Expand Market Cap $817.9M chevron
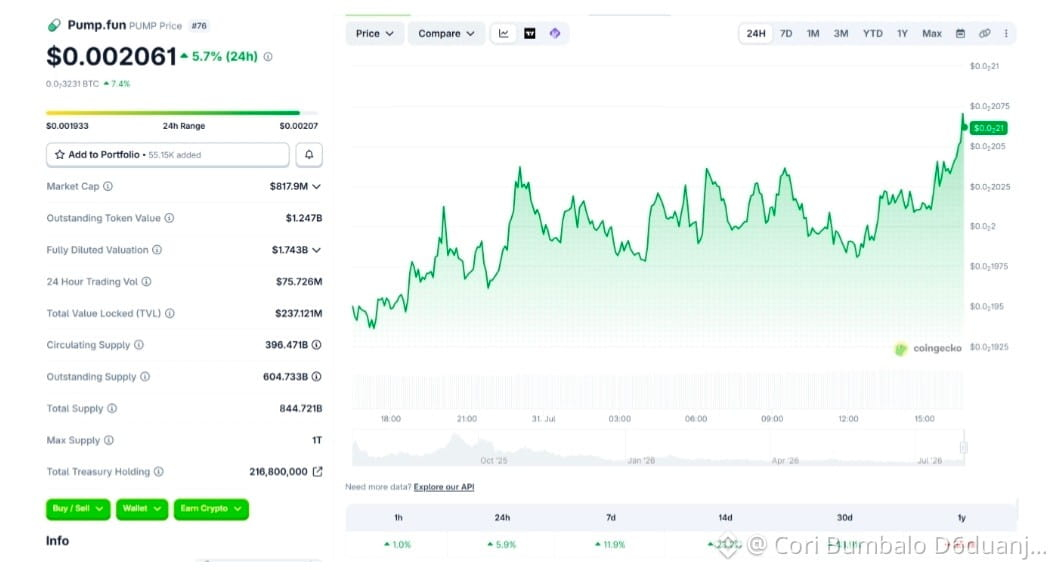This screenshot has height=570, width=1054. click(x=317, y=186)
